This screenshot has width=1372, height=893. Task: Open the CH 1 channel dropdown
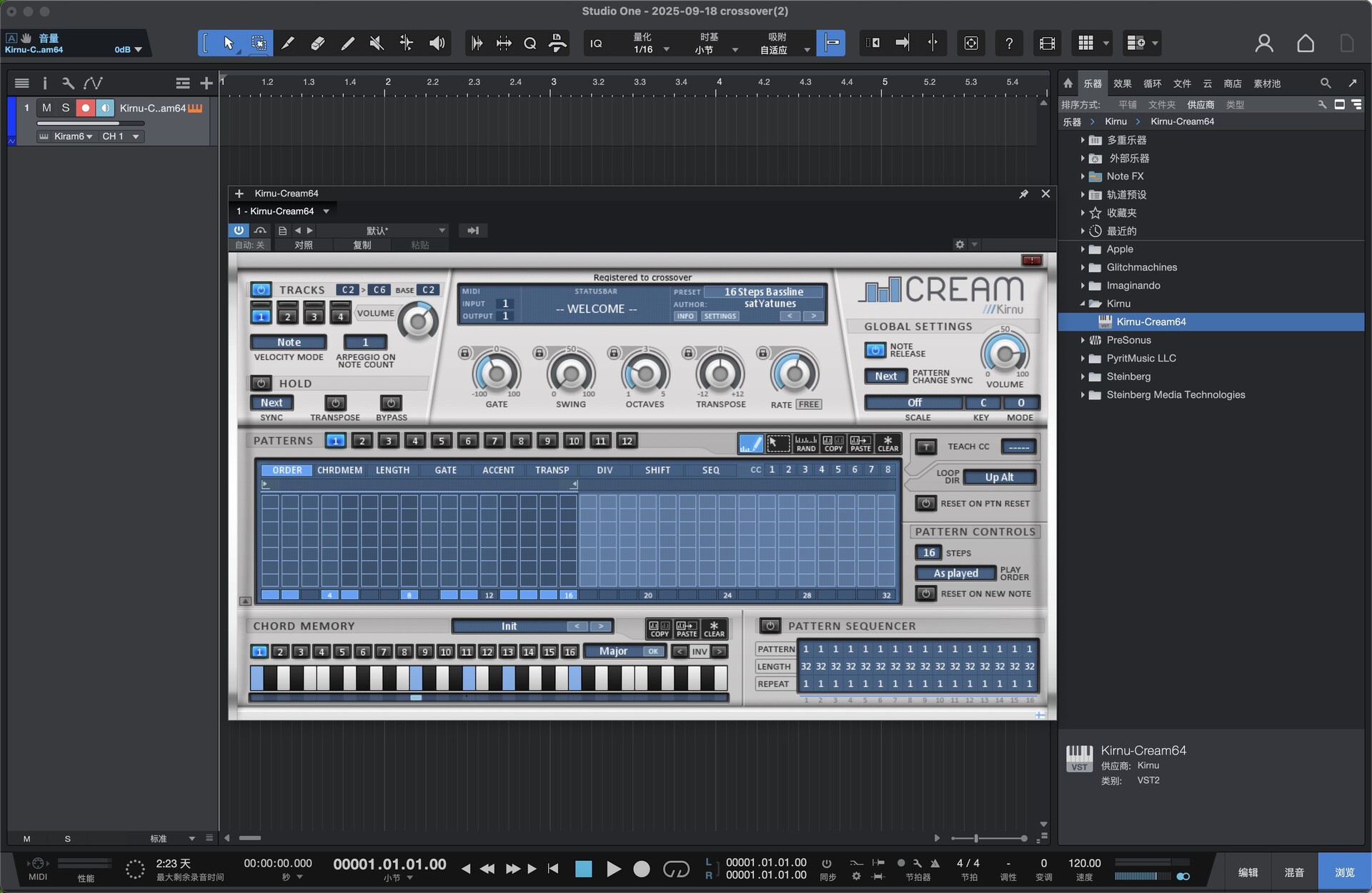tap(120, 136)
